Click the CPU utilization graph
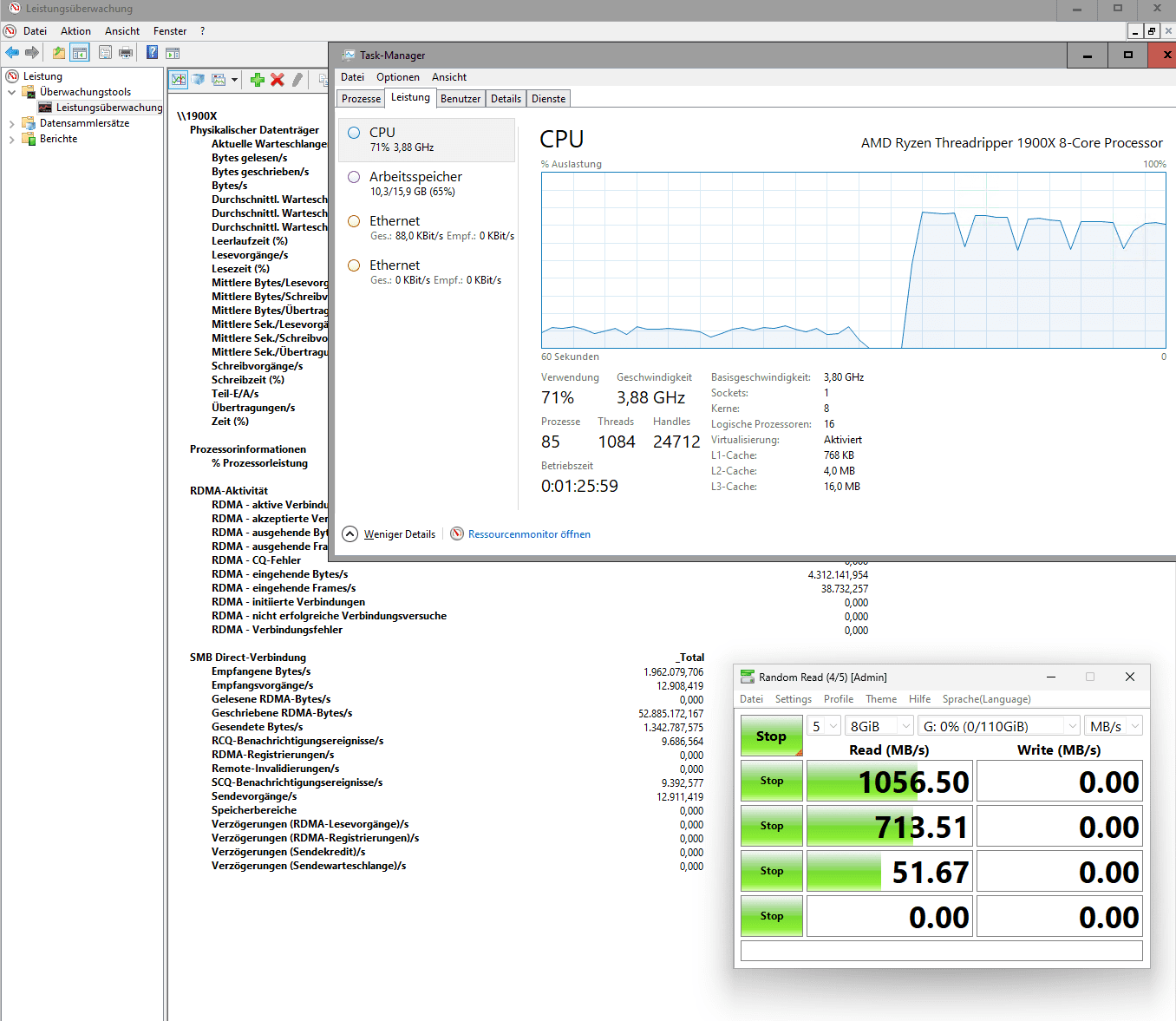This screenshot has width=1176, height=1021. 853,260
